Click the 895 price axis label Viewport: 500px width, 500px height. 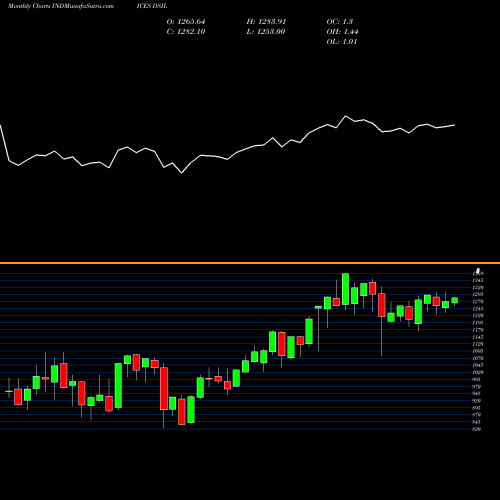click(477, 408)
